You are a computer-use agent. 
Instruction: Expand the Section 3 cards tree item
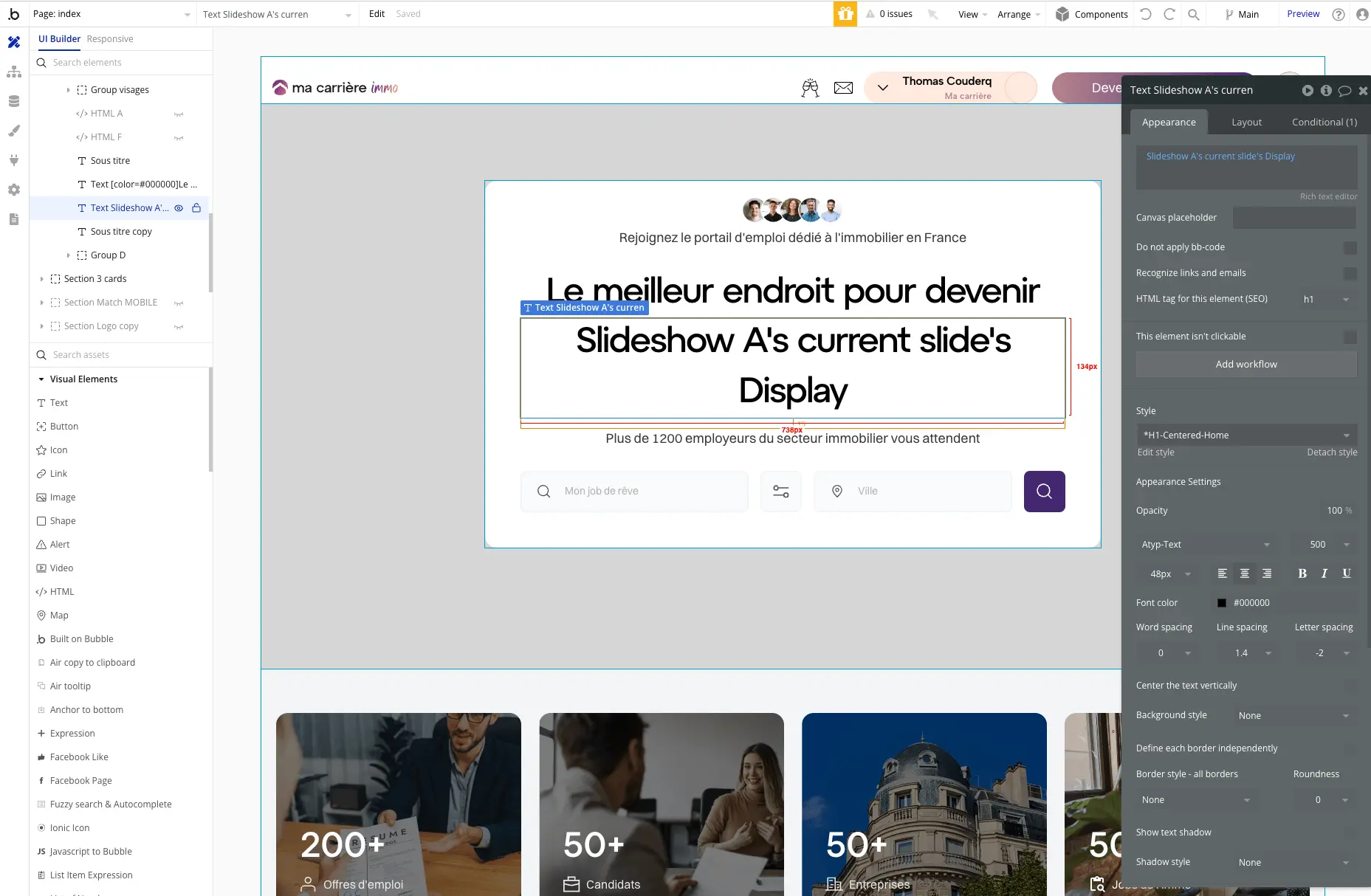[41, 279]
